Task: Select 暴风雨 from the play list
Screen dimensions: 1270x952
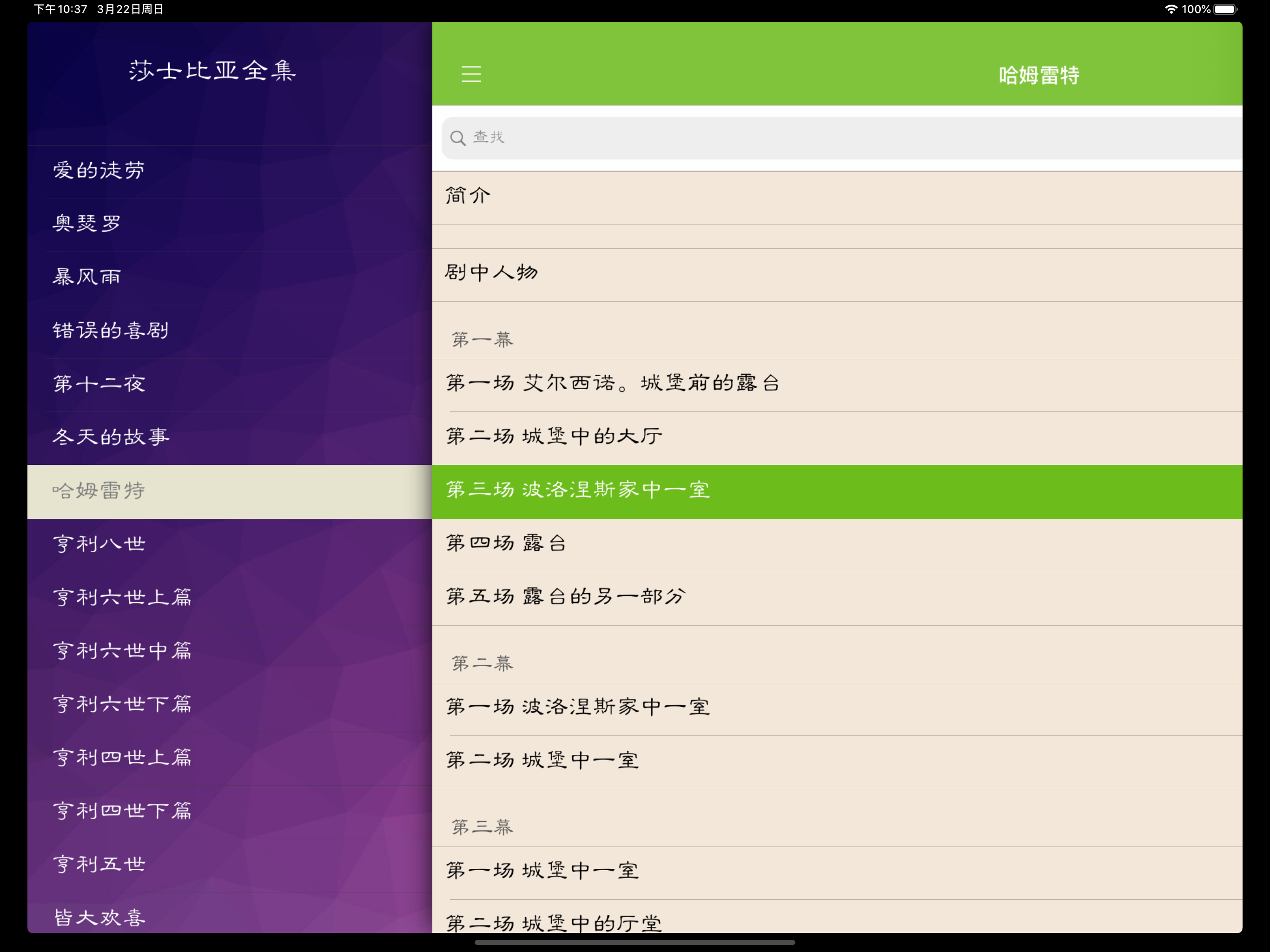Action: [x=230, y=278]
